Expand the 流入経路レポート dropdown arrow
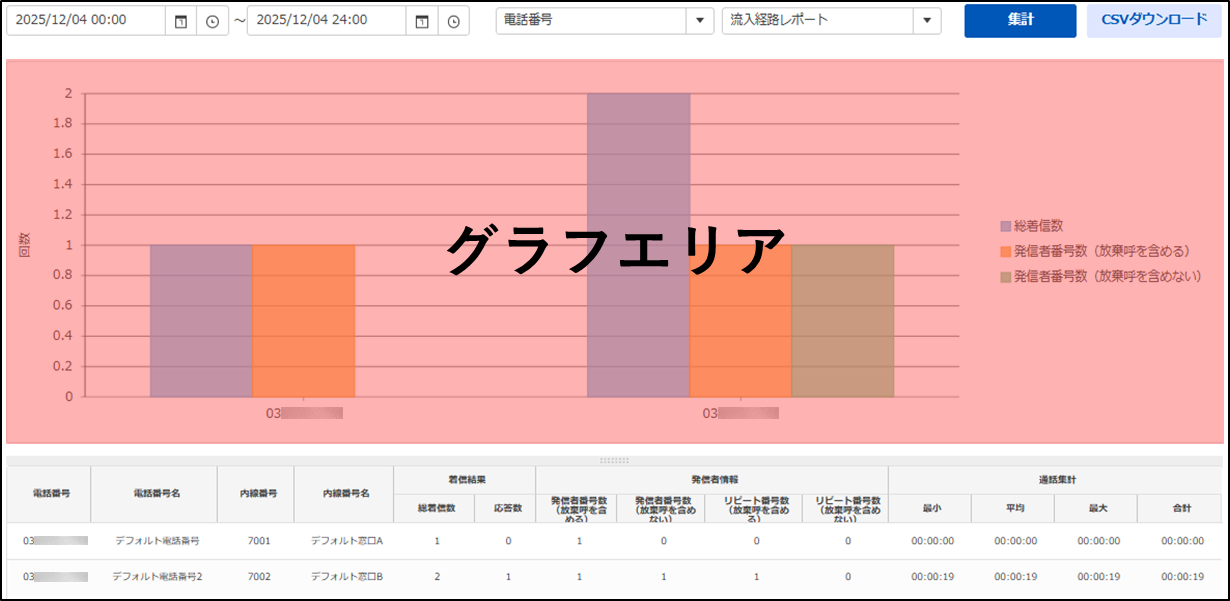Viewport: 1230px width, 601px height. point(927,21)
